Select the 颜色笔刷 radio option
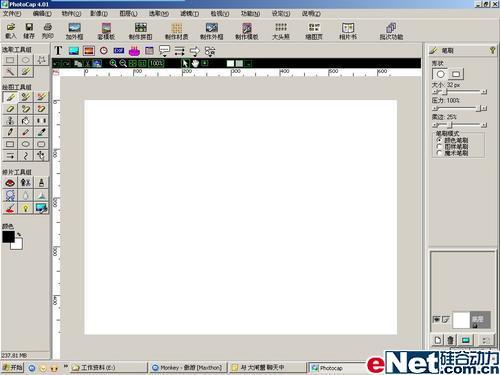500x375 pixels. pyautogui.click(x=453, y=140)
